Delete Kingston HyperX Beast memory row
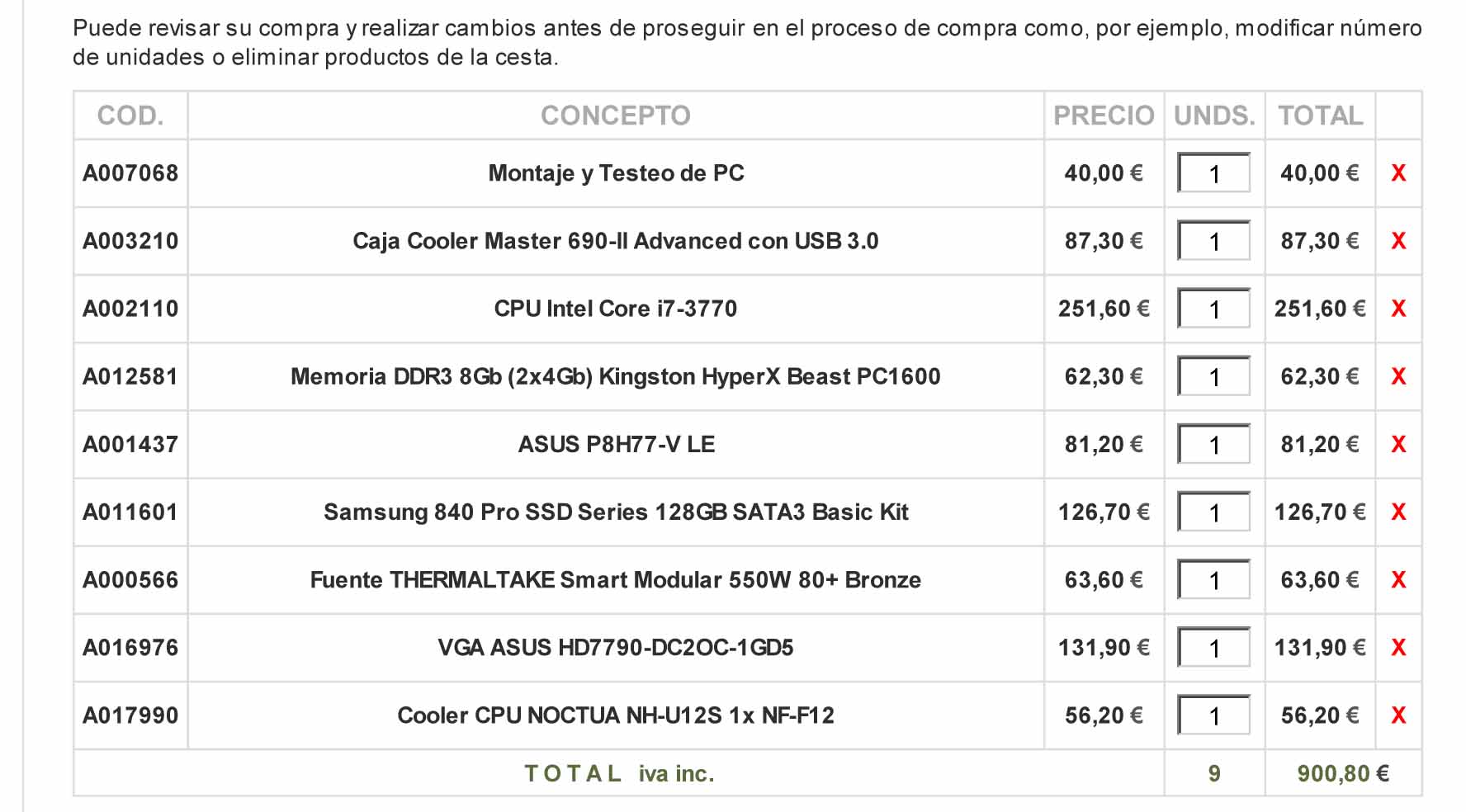This screenshot has width=1466, height=812. [x=1398, y=376]
